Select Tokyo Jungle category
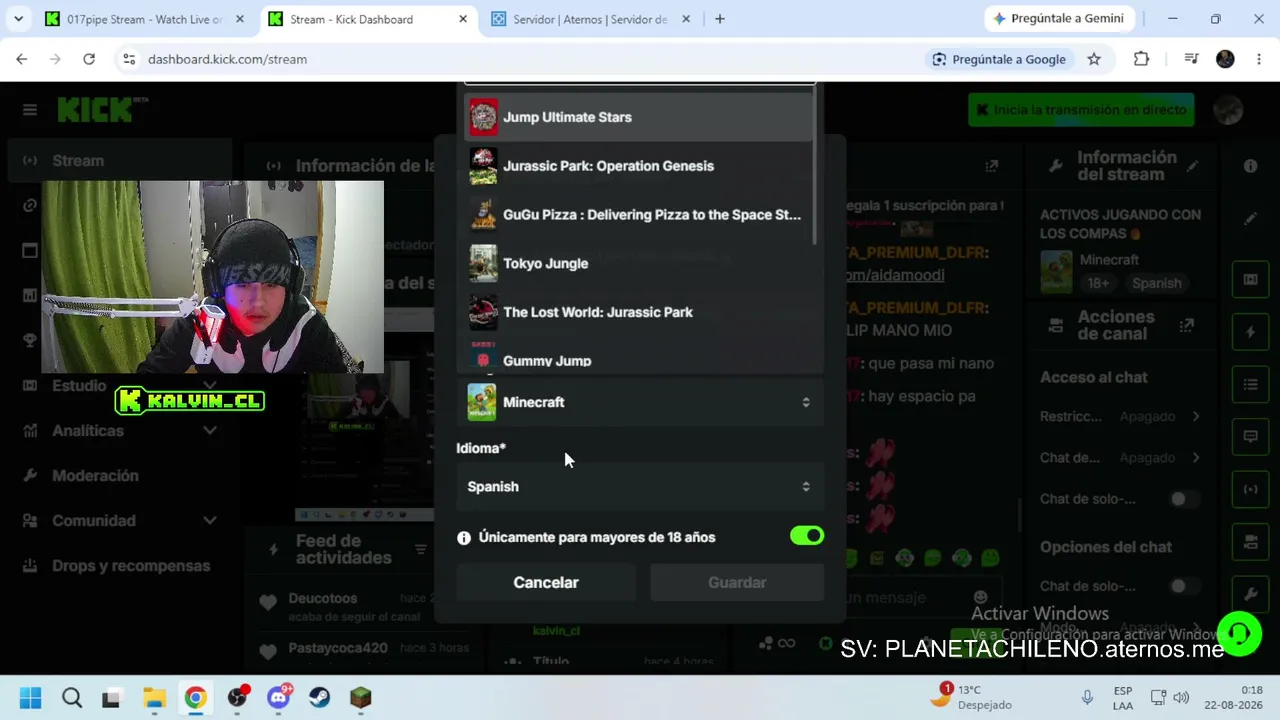The width and height of the screenshot is (1280, 720). coord(638,264)
